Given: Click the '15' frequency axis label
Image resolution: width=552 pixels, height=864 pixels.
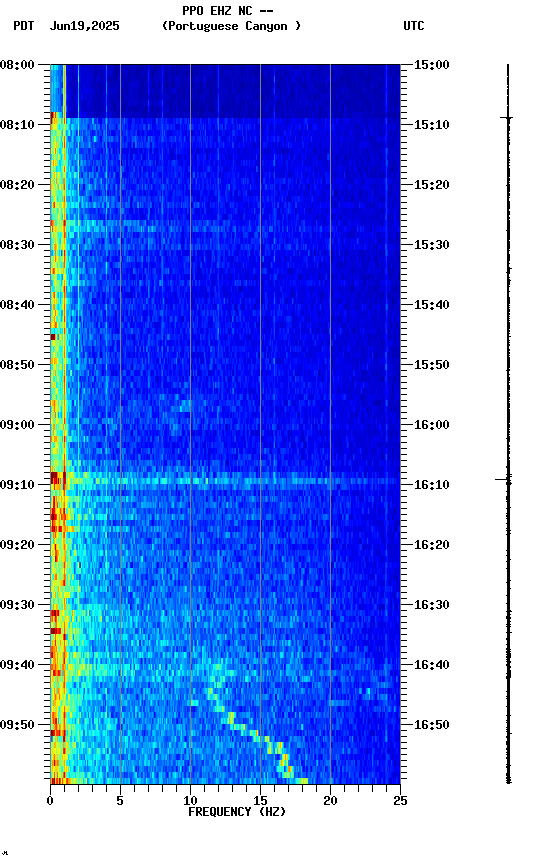Looking at the screenshot, I should (x=260, y=801).
